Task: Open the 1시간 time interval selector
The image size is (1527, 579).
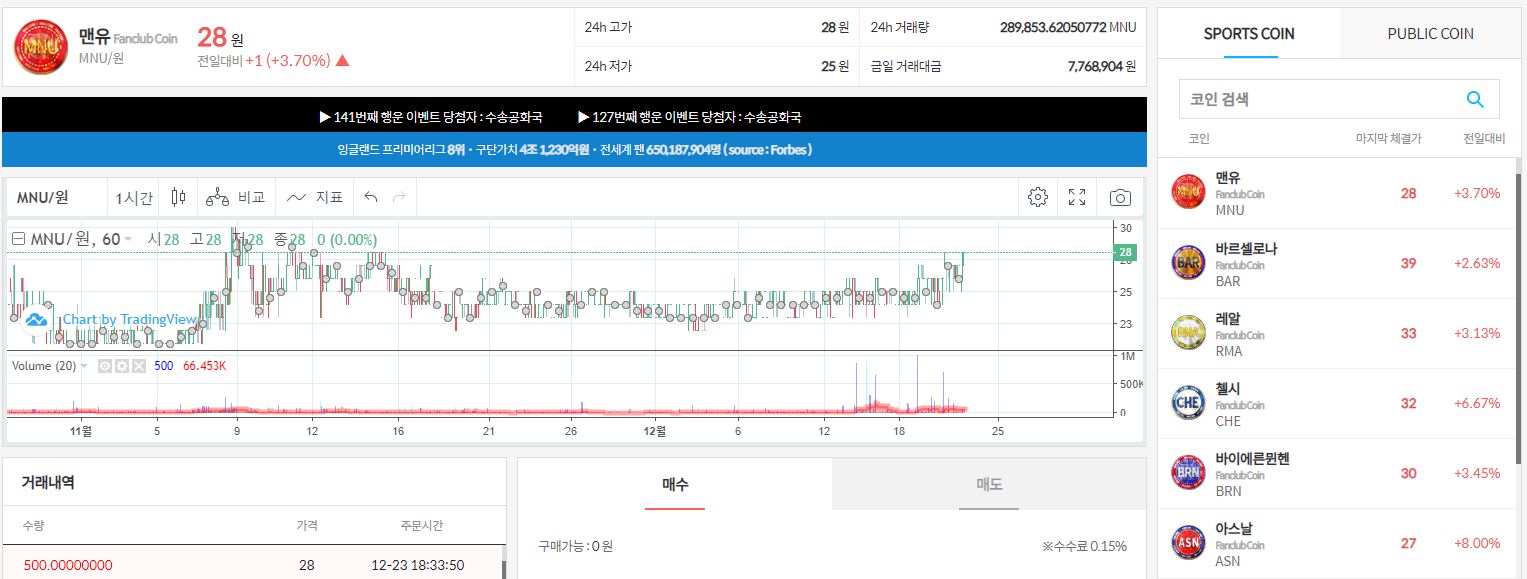Action: point(134,198)
